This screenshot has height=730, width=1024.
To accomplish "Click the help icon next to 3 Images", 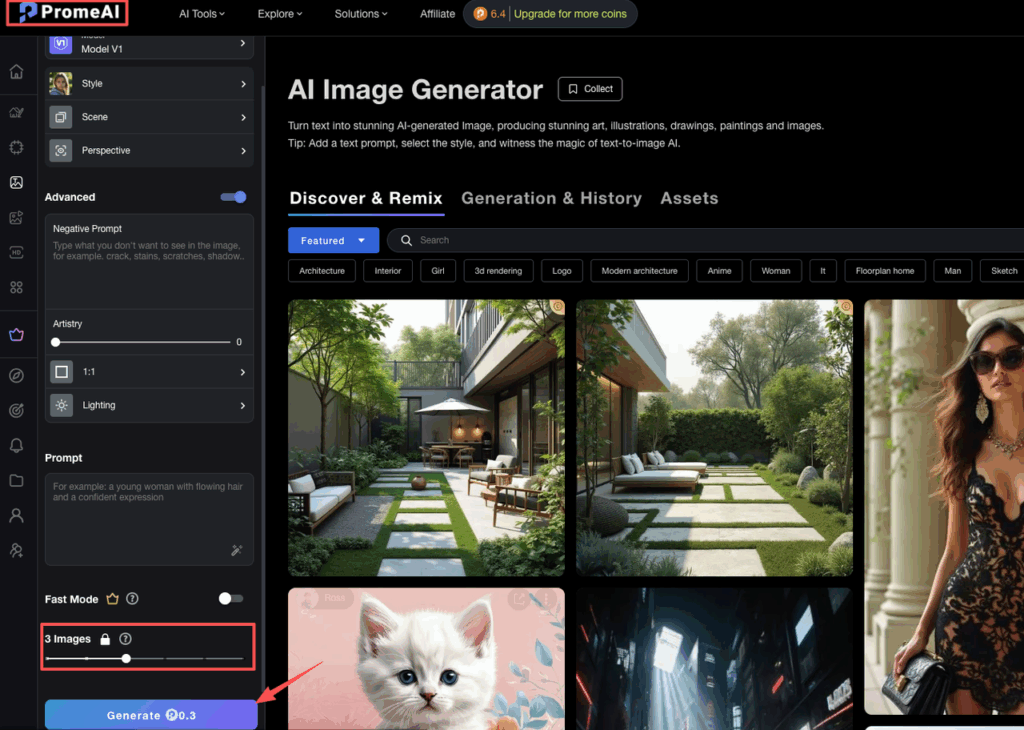I will tap(125, 639).
